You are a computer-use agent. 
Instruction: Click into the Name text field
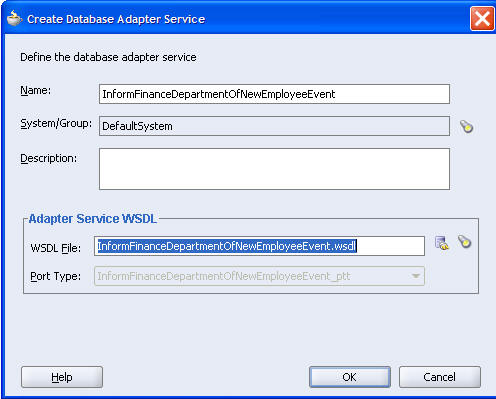274,94
